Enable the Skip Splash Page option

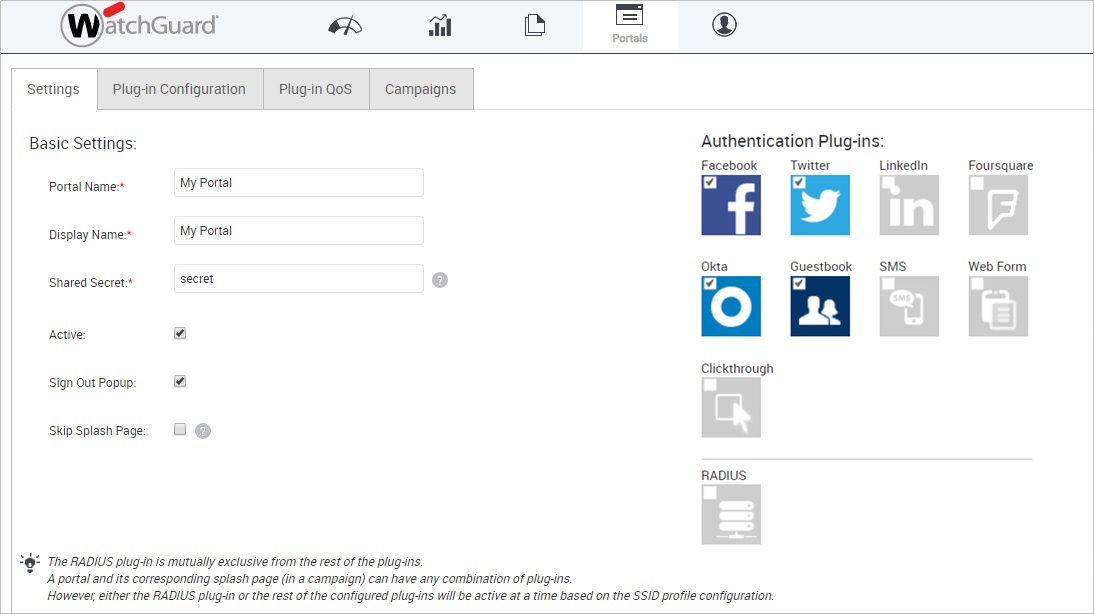point(179,428)
